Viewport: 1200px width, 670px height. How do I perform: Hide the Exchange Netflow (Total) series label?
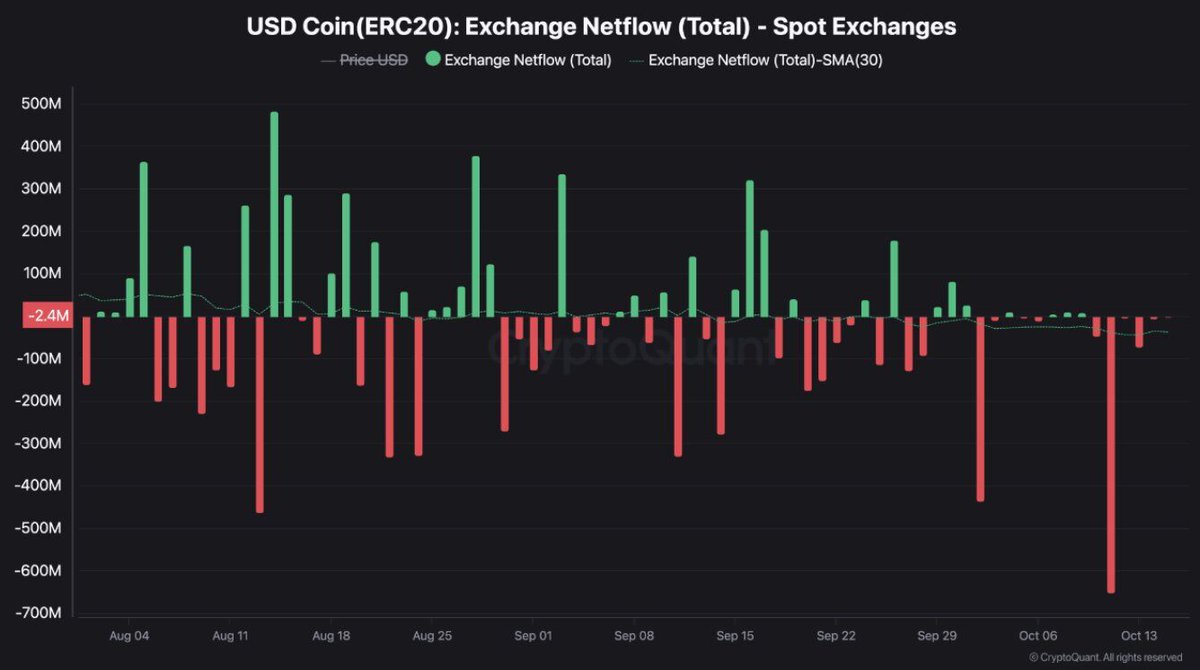click(x=527, y=60)
